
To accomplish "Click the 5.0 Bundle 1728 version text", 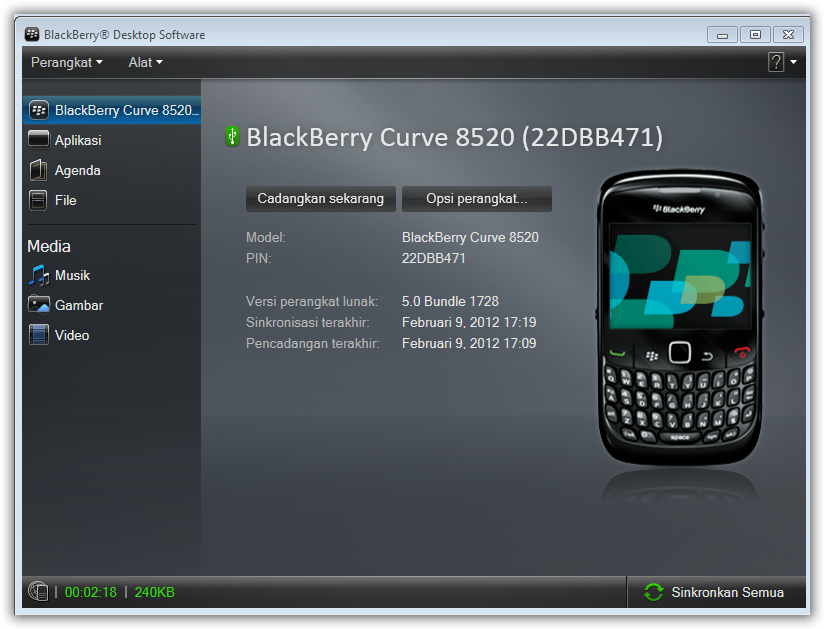I will [x=450, y=301].
